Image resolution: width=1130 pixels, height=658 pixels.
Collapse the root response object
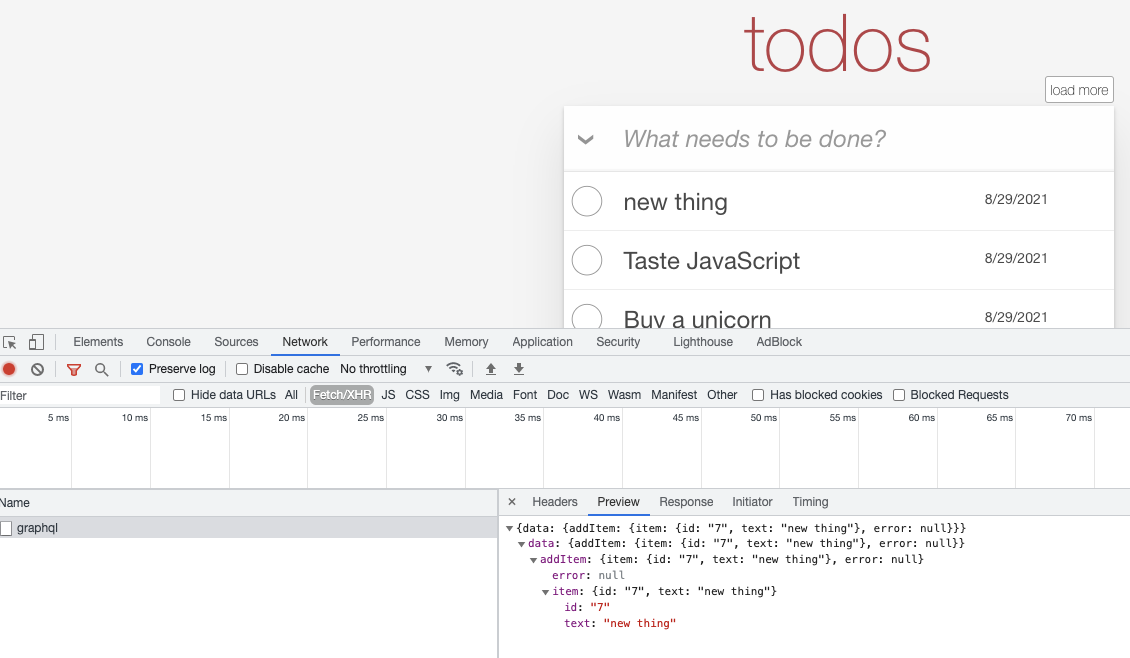510,529
